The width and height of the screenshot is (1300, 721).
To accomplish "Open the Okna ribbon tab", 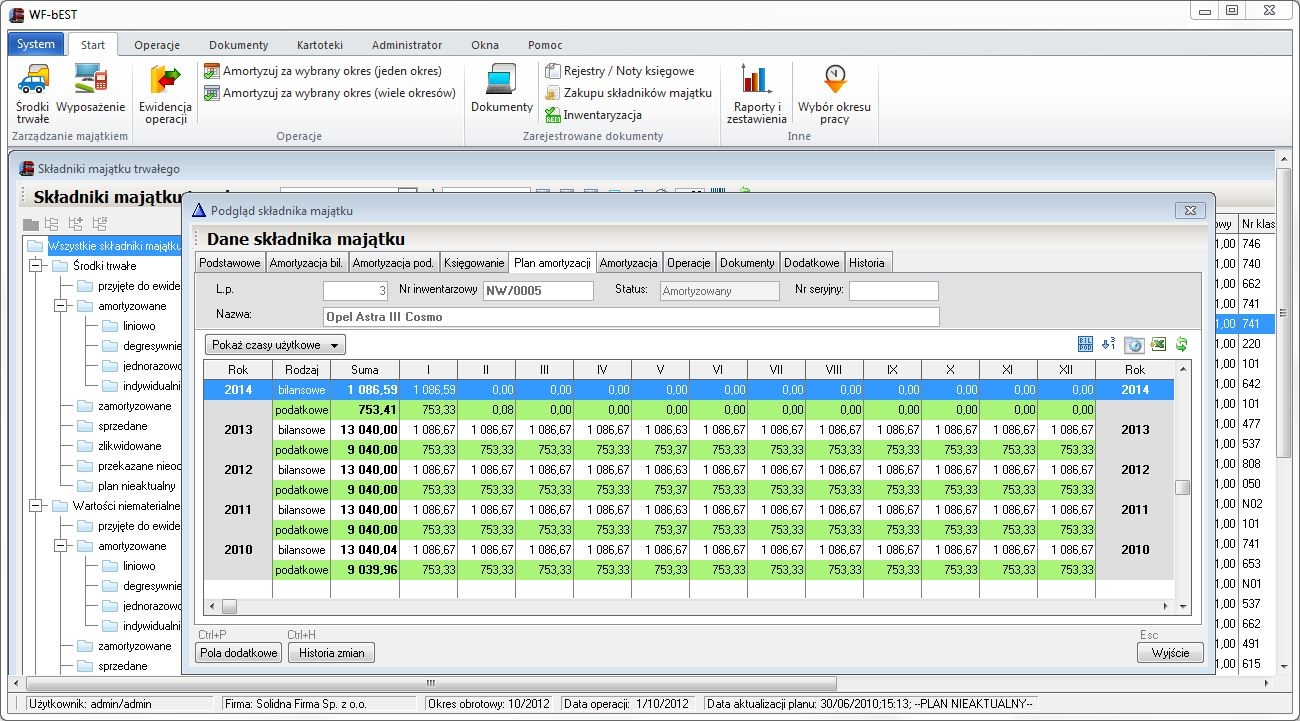I will [485, 45].
